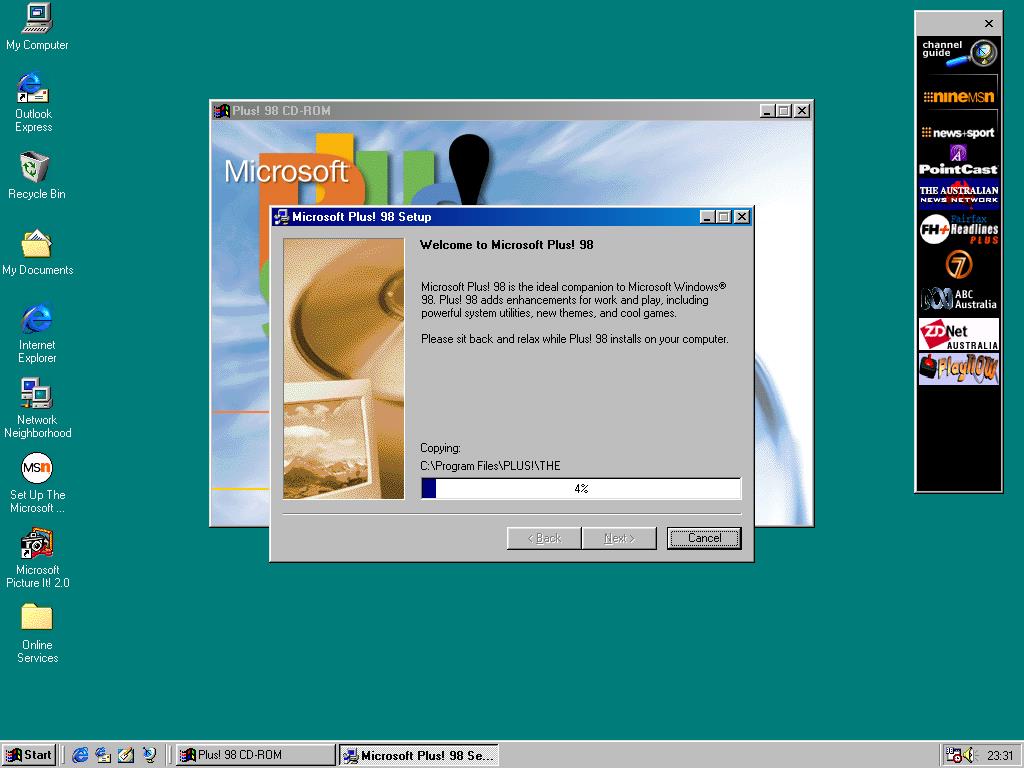Open the news+sport channel
The width and height of the screenshot is (1024, 768).
tap(959, 133)
